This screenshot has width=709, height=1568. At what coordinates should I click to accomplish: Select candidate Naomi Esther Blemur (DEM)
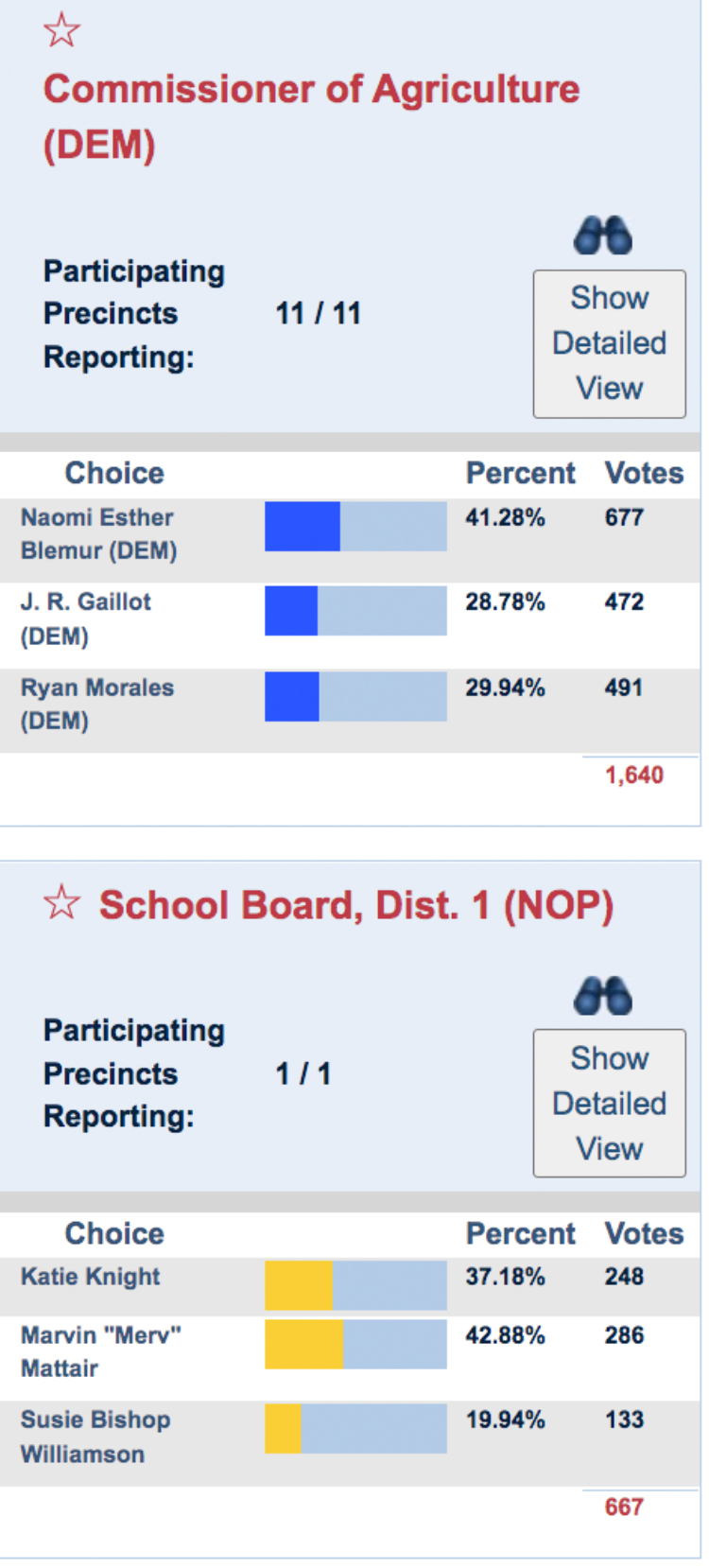click(98, 533)
